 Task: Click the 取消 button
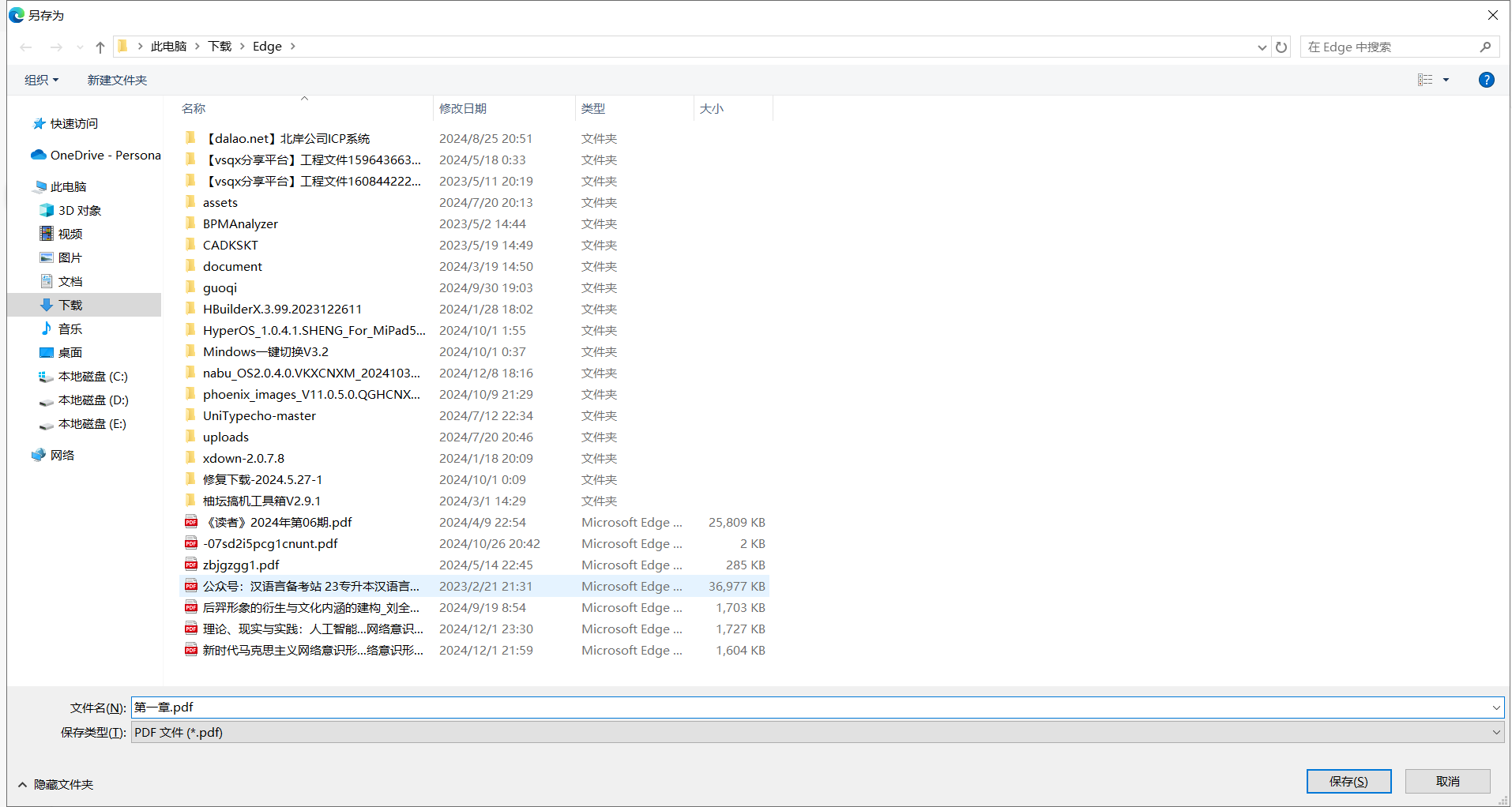[x=1447, y=781]
